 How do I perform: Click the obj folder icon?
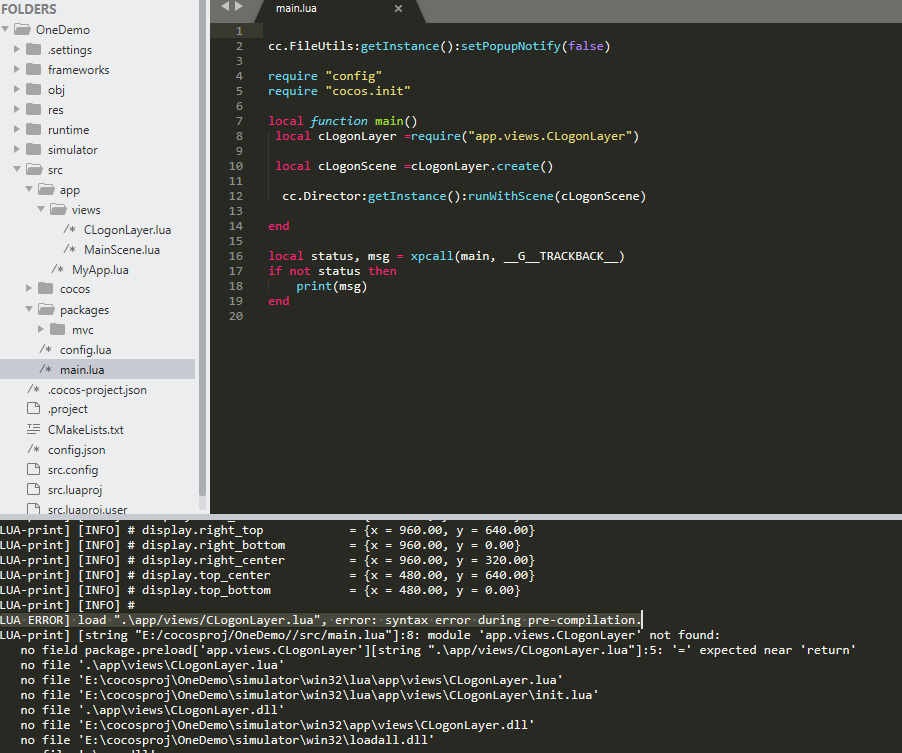coord(34,89)
